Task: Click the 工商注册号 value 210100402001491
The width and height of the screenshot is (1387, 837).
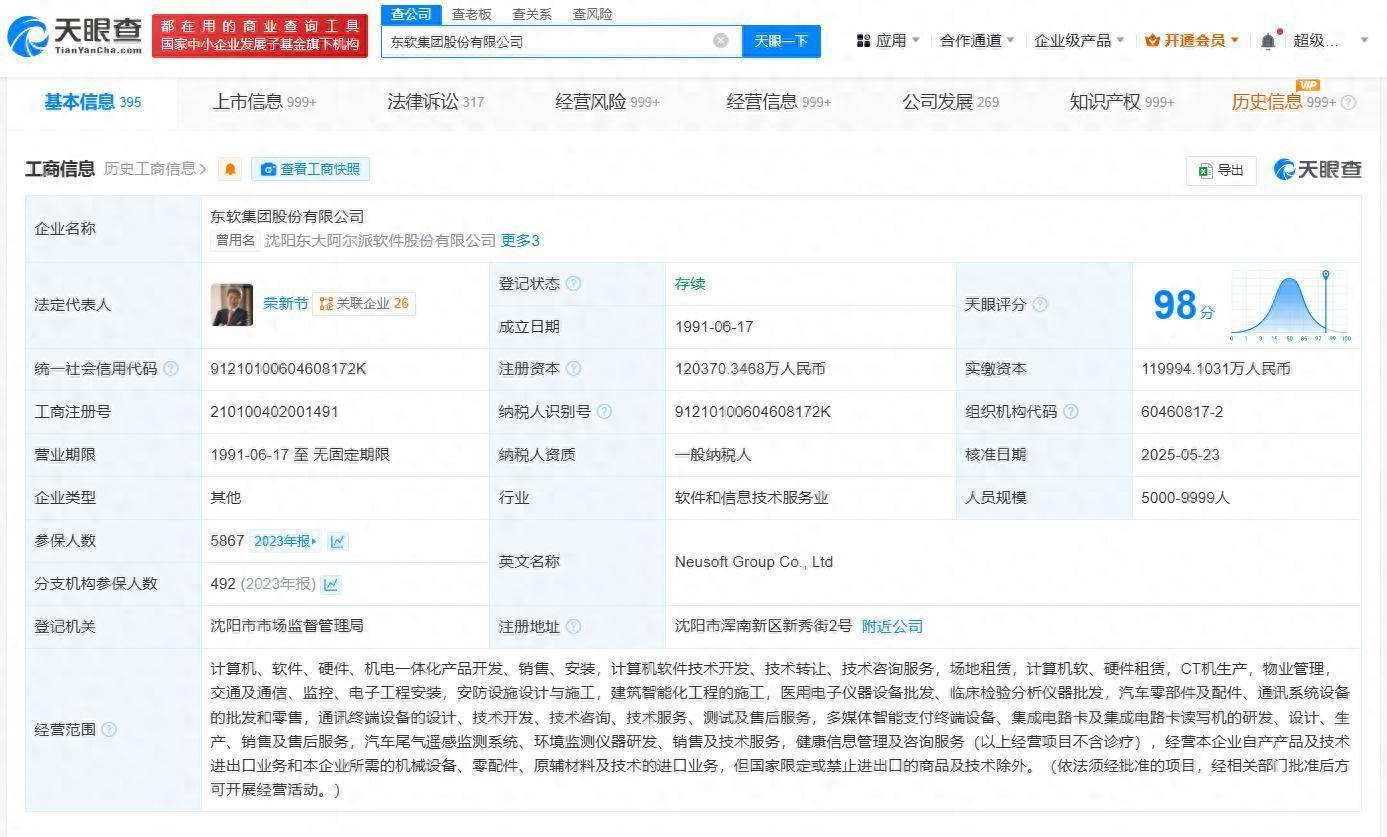Action: (274, 412)
